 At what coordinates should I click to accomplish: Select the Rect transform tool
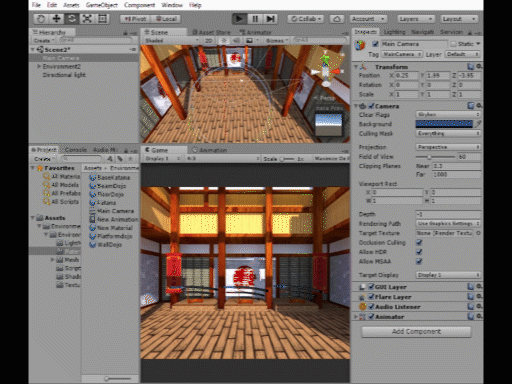click(x=103, y=19)
